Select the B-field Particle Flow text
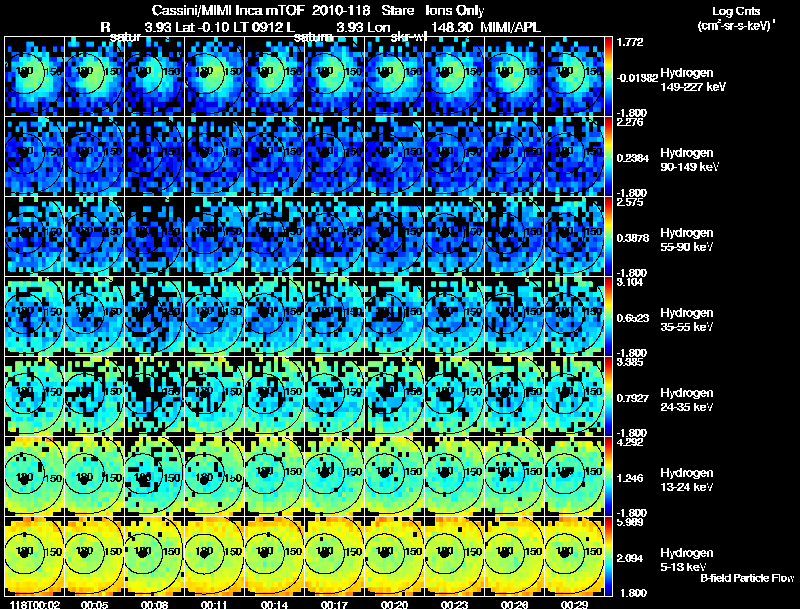Image resolution: width=800 pixels, height=609 pixels. (x=747, y=578)
